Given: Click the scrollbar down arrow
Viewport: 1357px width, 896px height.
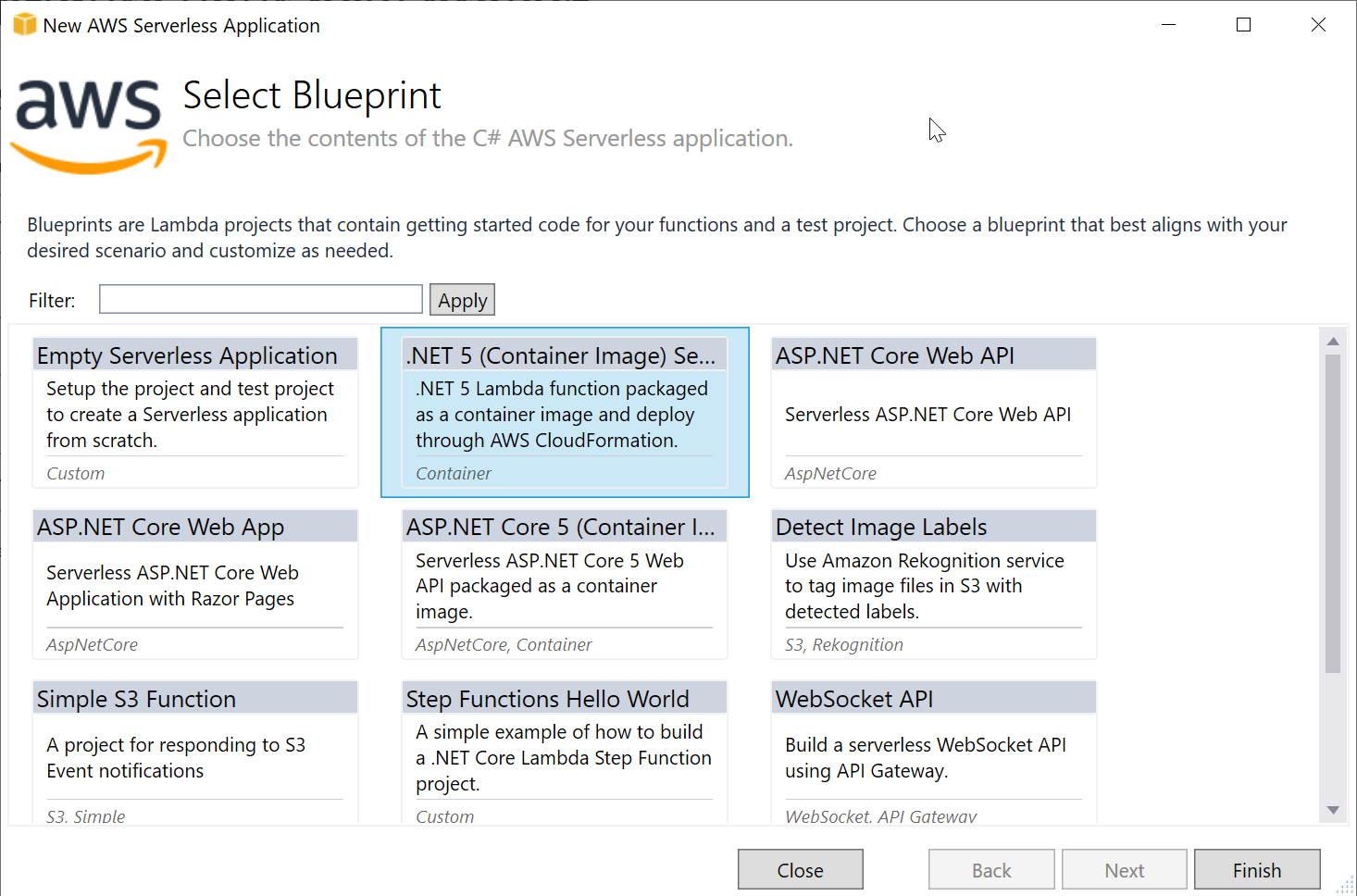Looking at the screenshot, I should (1333, 810).
